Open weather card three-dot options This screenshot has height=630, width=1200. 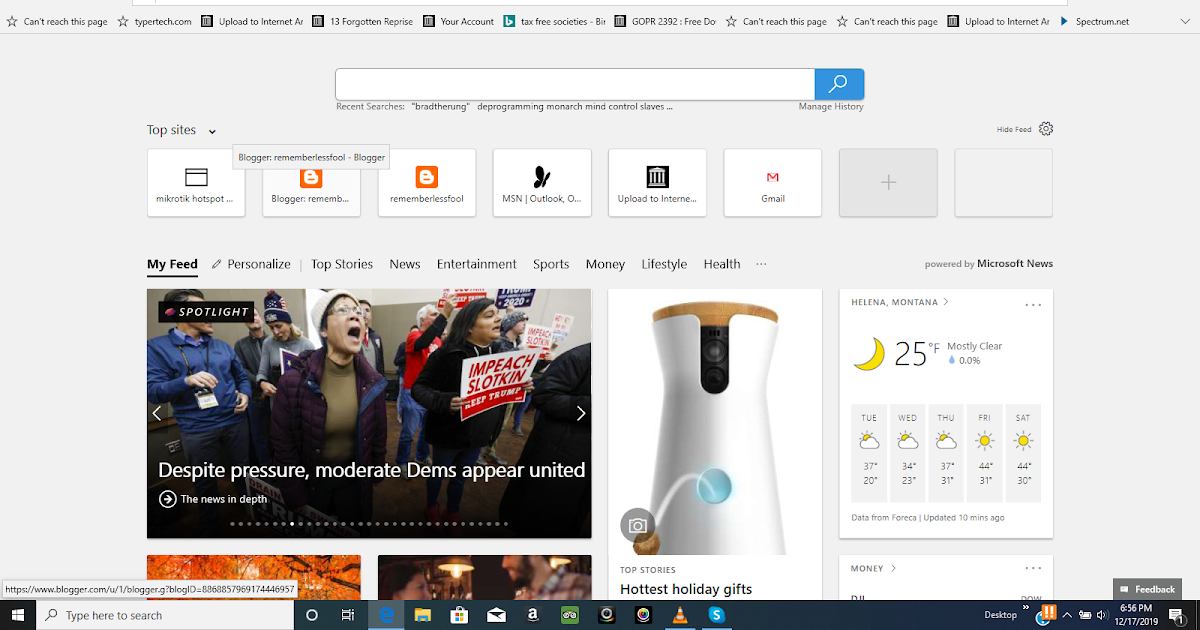(1033, 304)
